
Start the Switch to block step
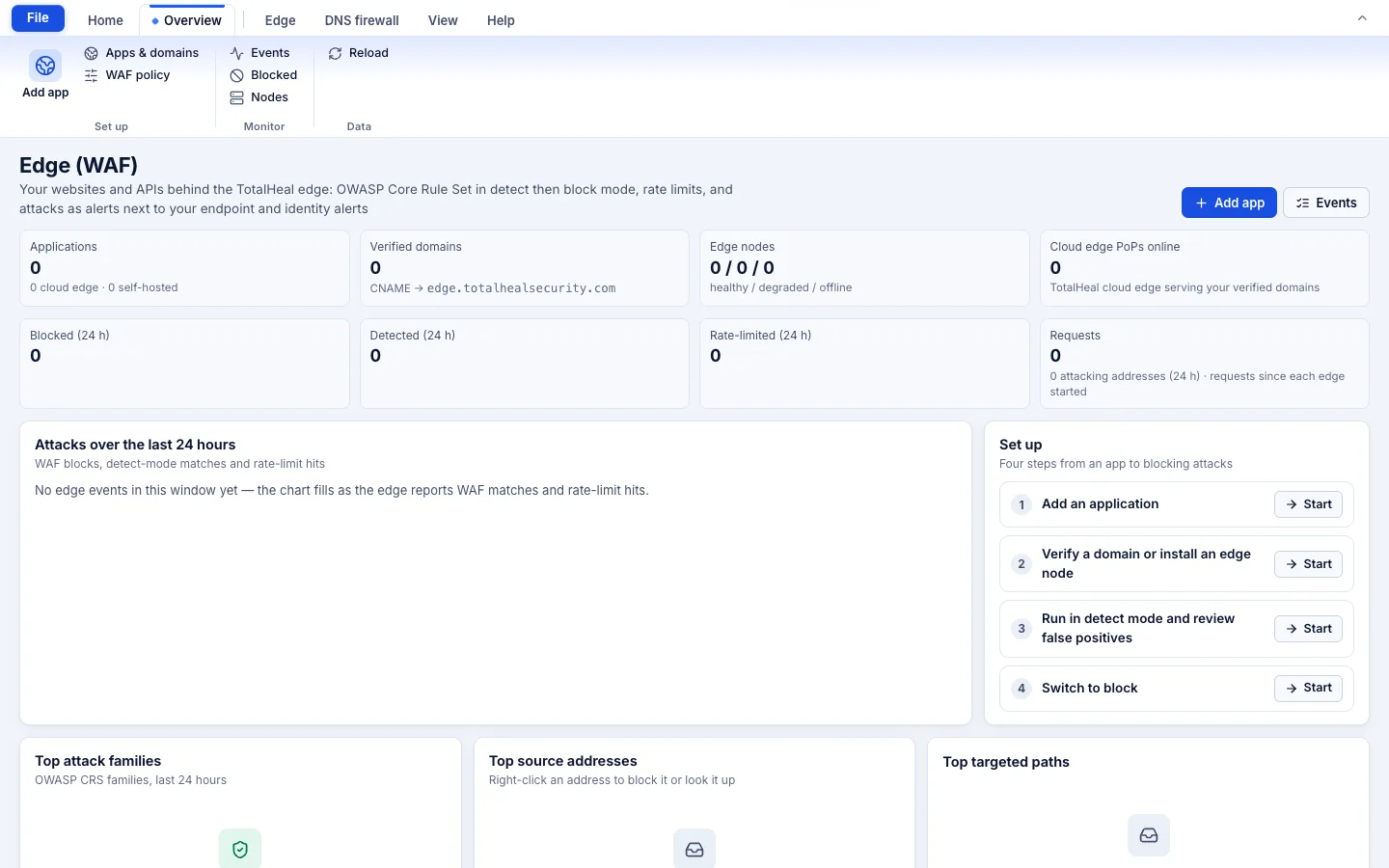click(1308, 688)
